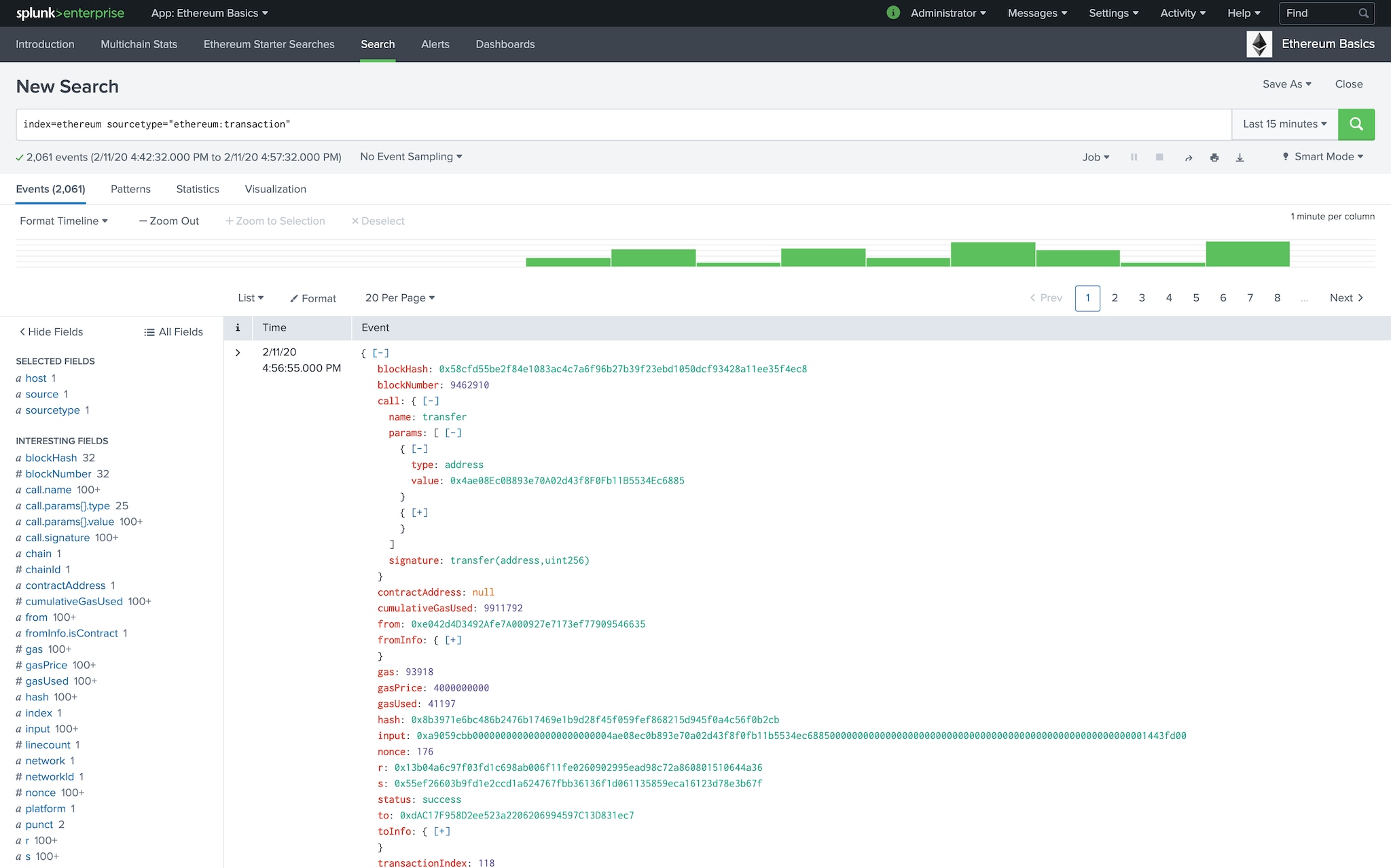Viewport: 1391px width, 868px height.
Task: Open the Activity menu
Action: 1182,13
